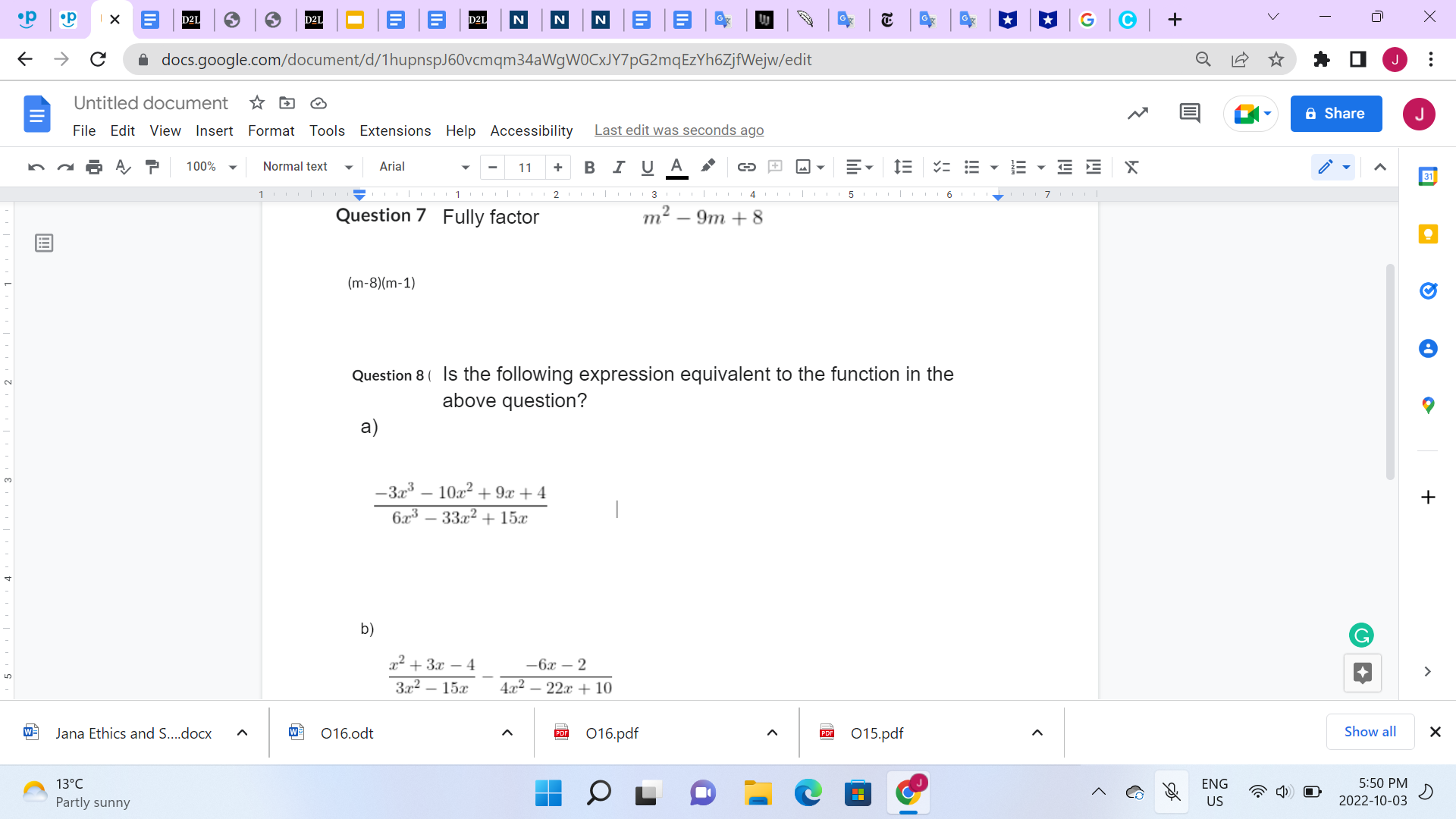
Task: Open the spelling and grammar check
Action: (123, 167)
